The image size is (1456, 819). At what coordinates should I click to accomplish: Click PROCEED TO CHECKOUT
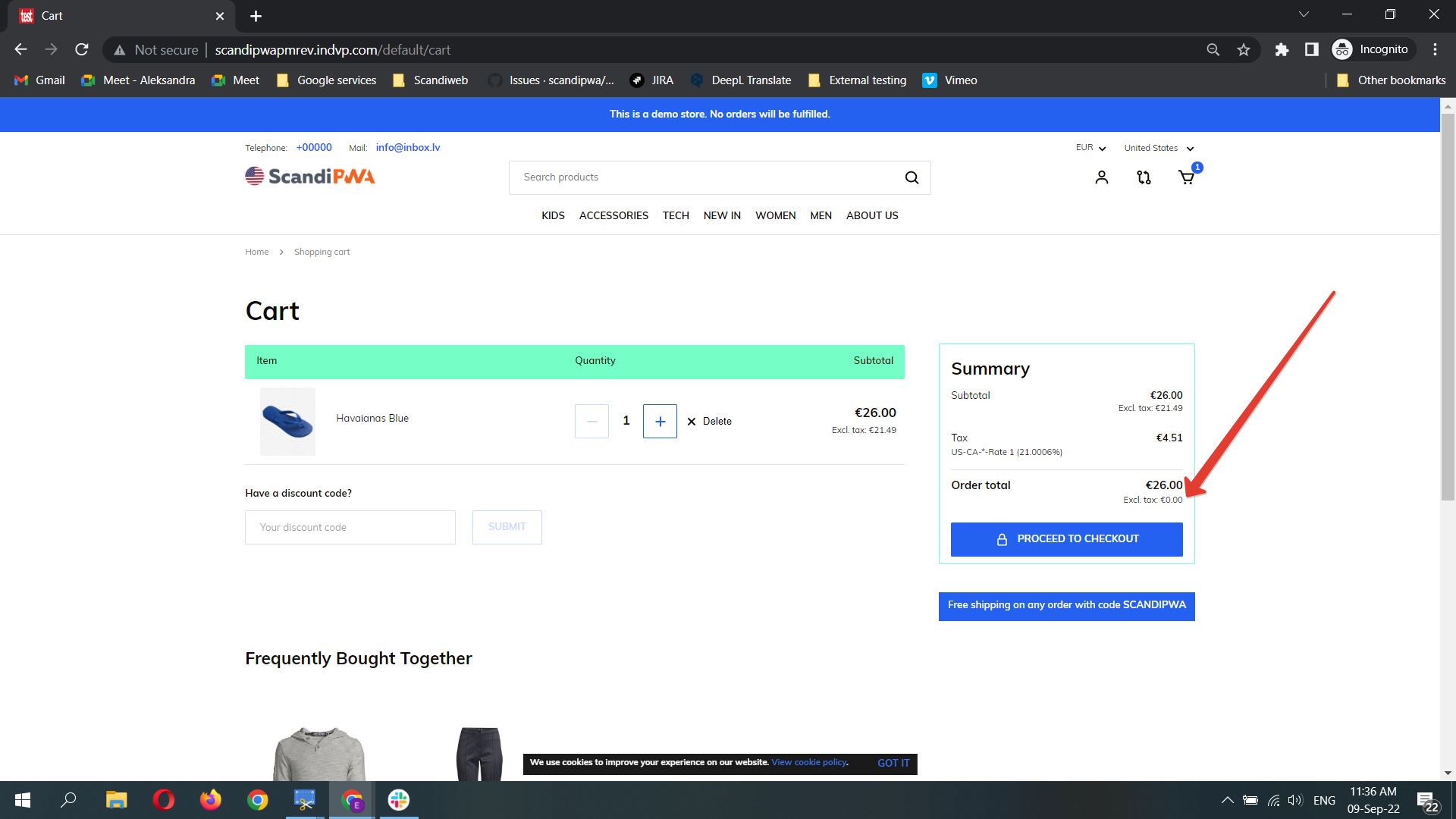(1066, 538)
